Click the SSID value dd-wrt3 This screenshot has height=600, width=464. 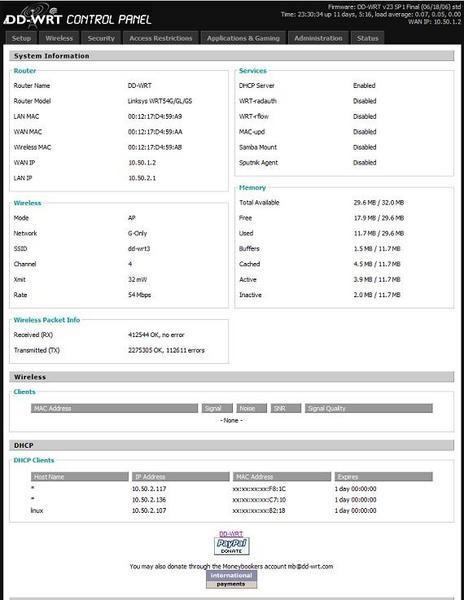139,249
